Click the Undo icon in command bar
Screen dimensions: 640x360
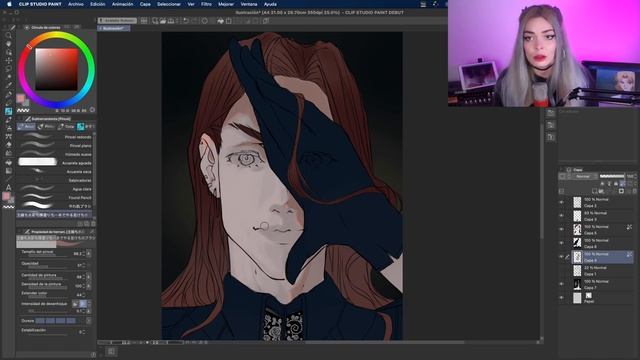(186, 21)
